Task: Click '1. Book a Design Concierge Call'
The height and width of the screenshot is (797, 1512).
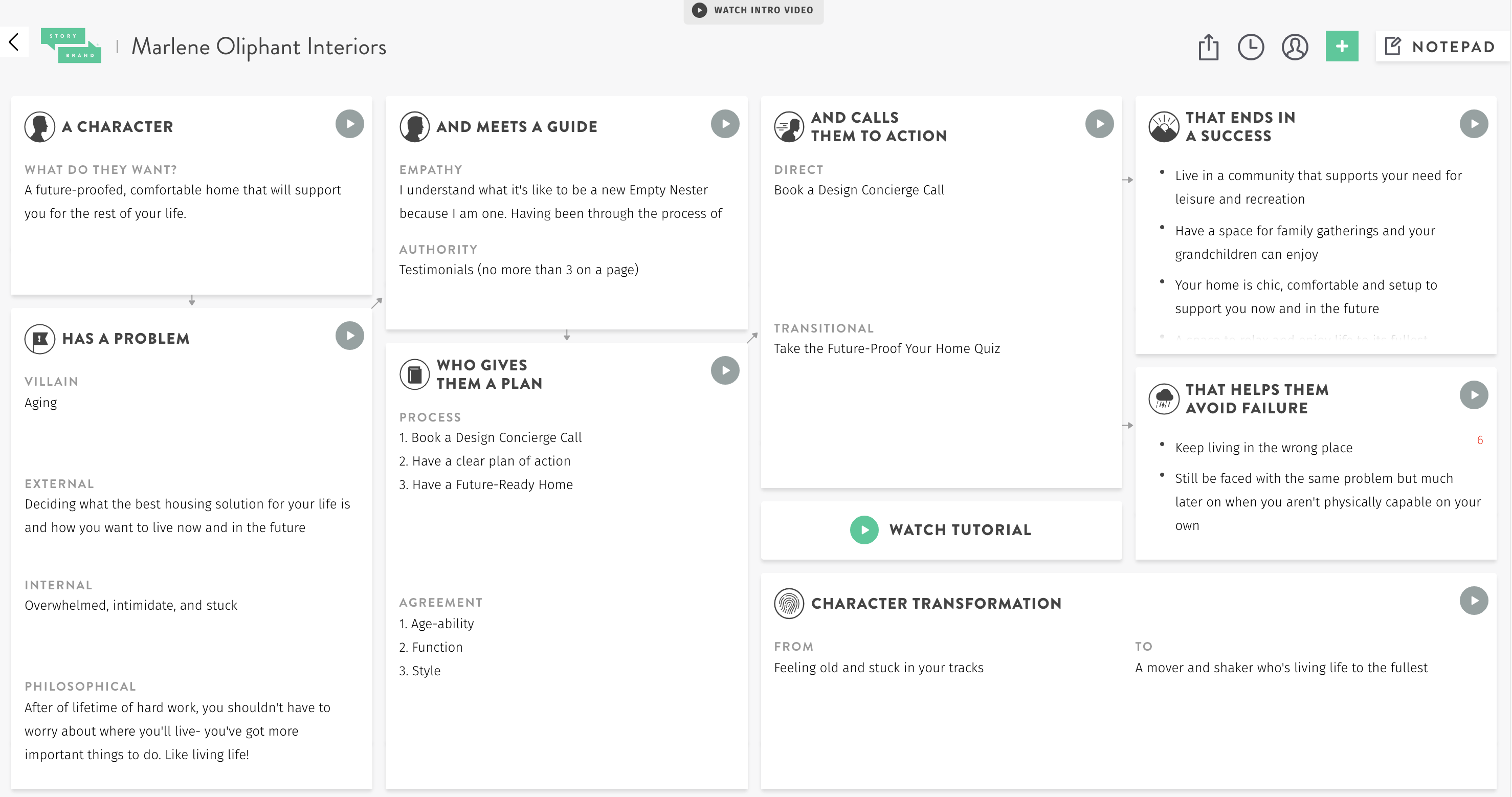Action: pos(490,437)
